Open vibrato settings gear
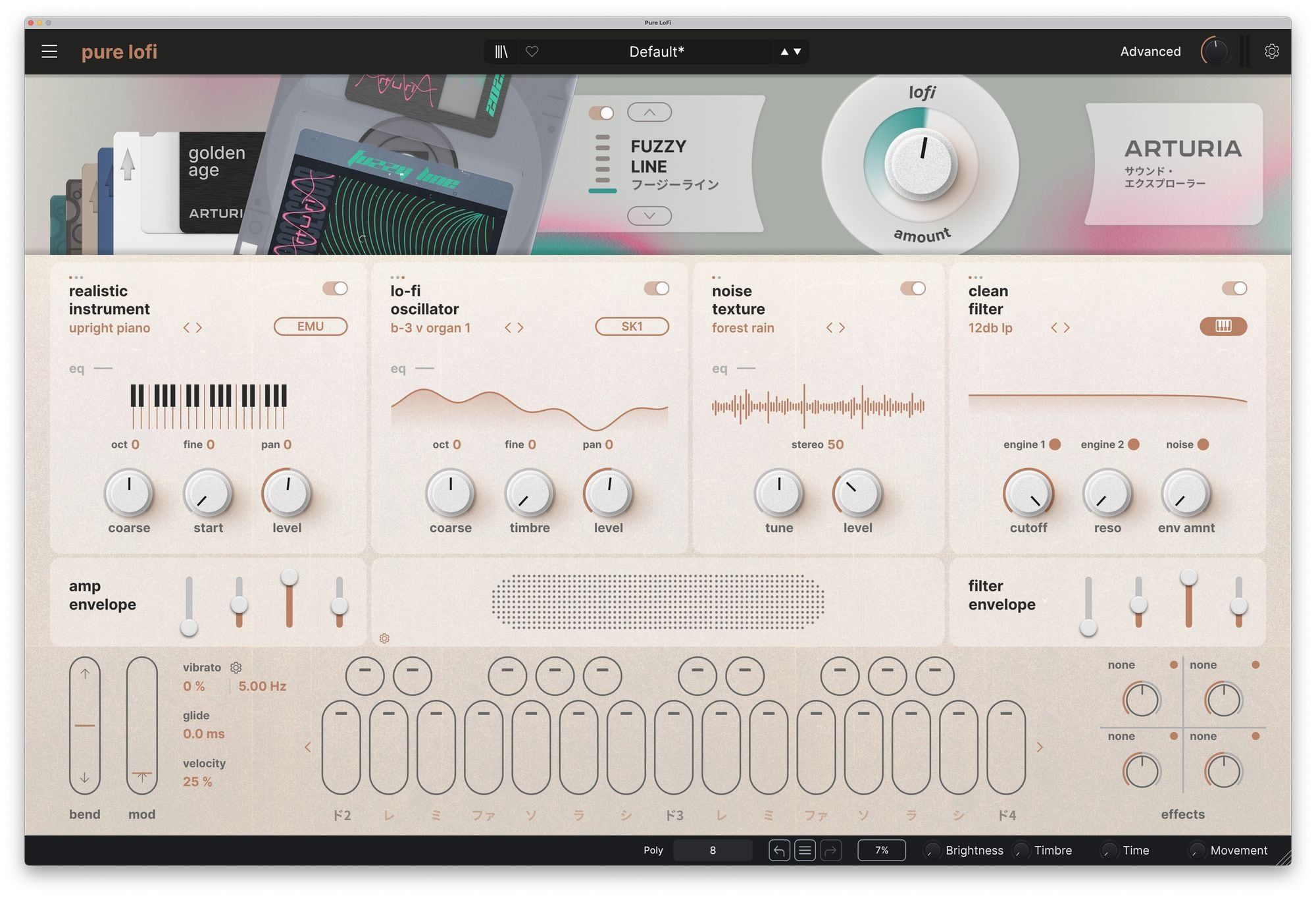Viewport: 1316px width, 898px height. click(236, 668)
